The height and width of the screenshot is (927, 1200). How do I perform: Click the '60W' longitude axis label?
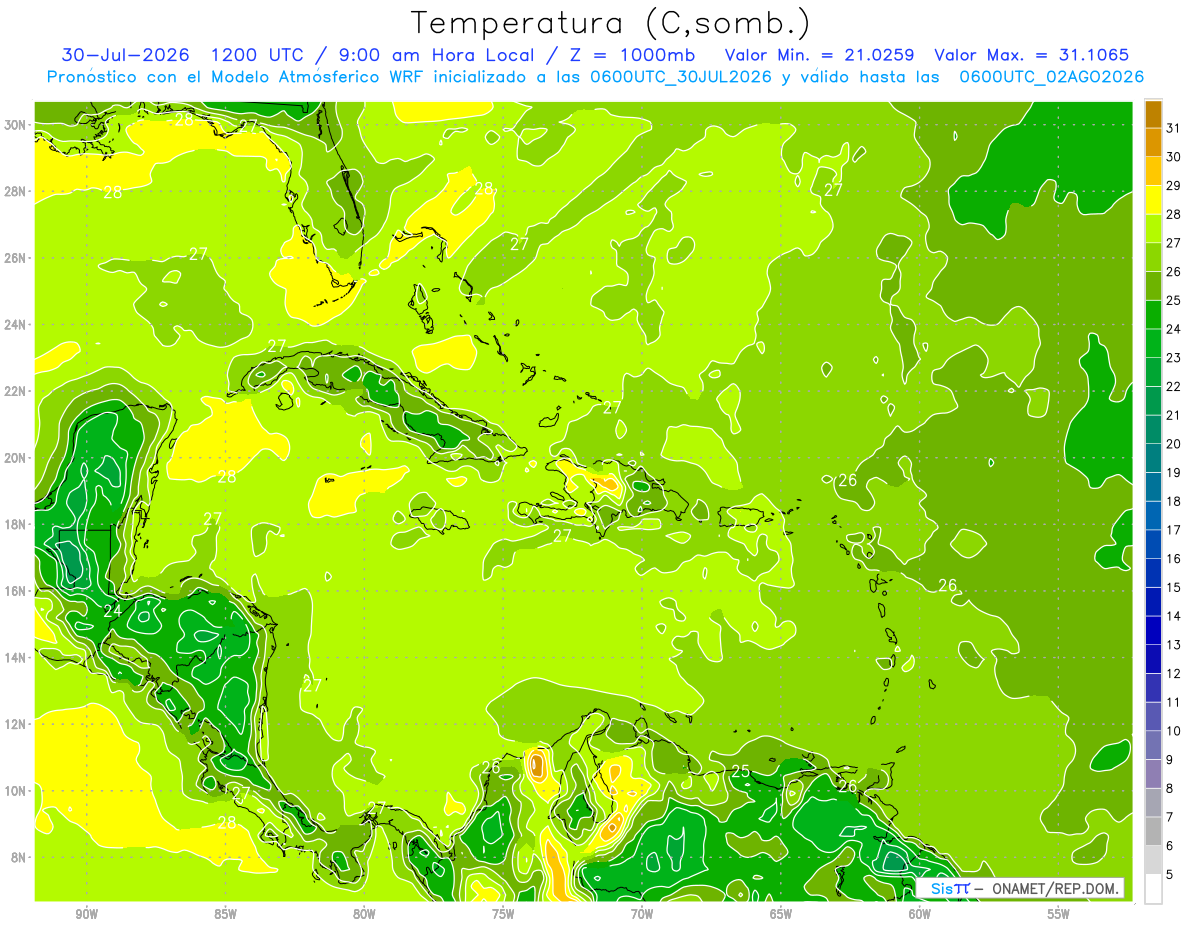pyautogui.click(x=920, y=914)
